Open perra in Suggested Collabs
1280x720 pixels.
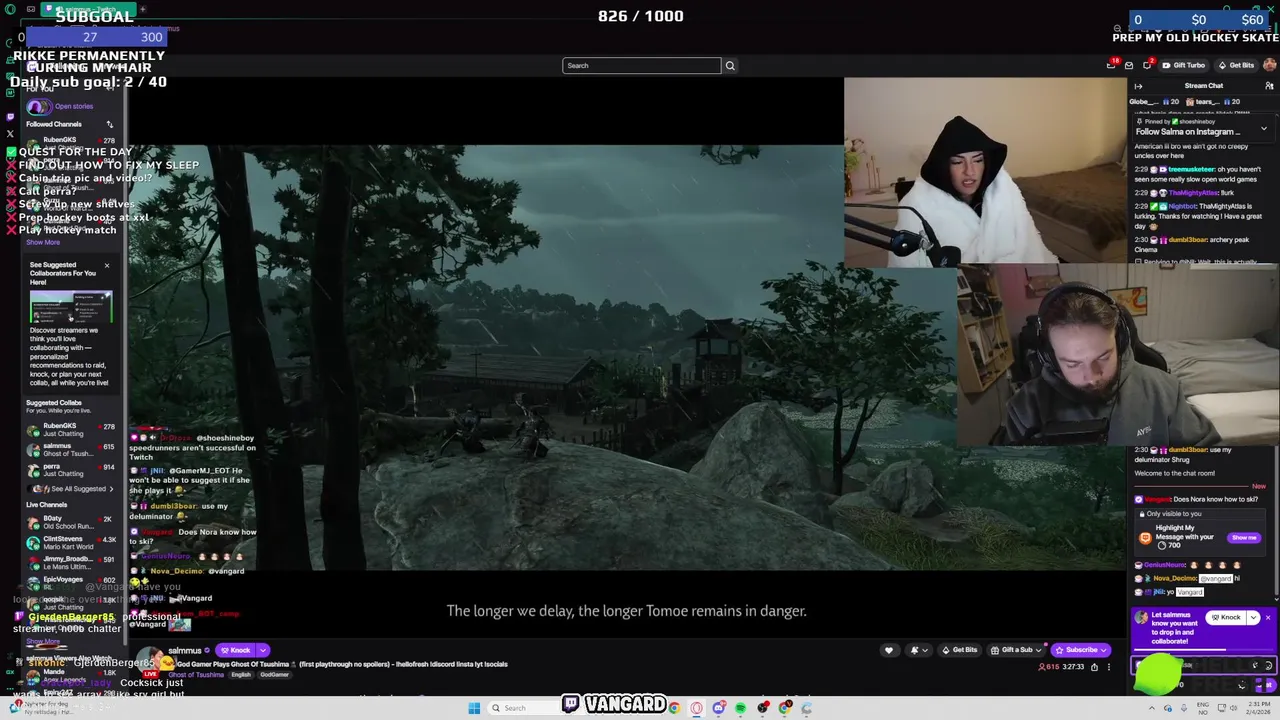tap(70, 470)
